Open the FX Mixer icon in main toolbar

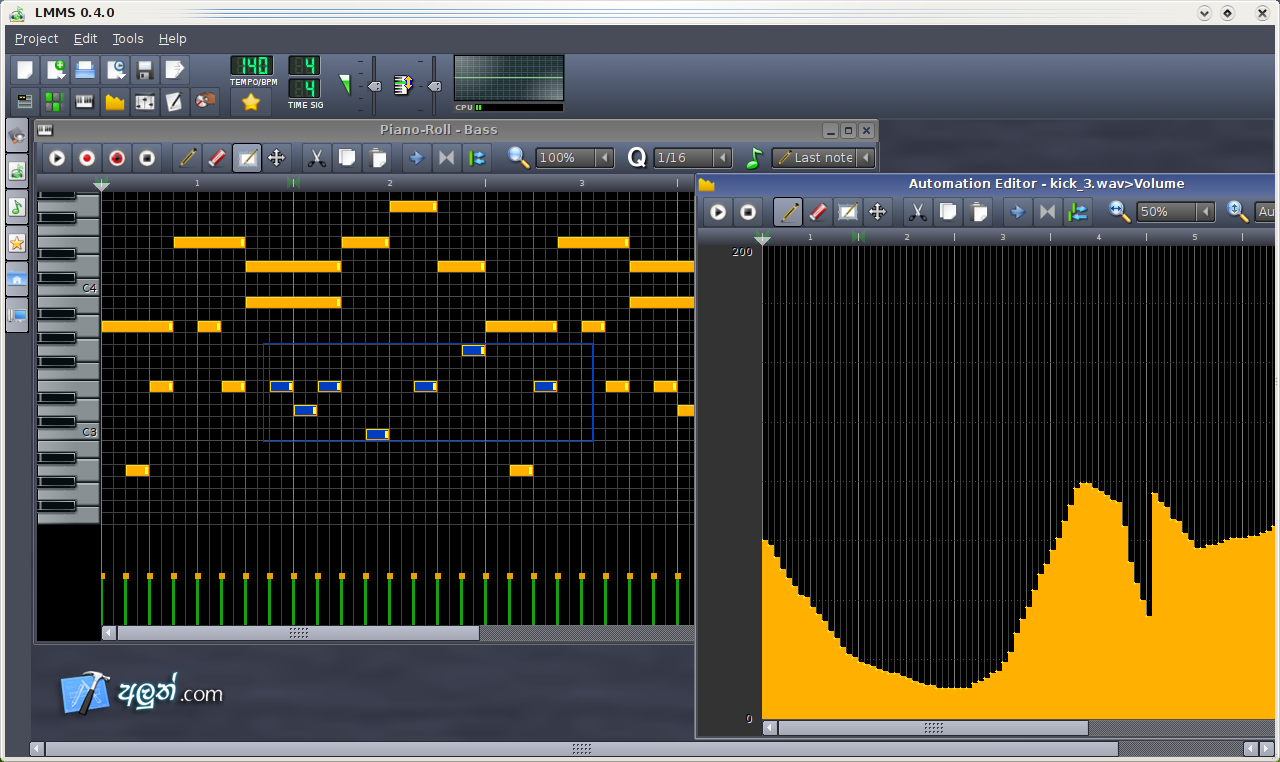point(145,101)
